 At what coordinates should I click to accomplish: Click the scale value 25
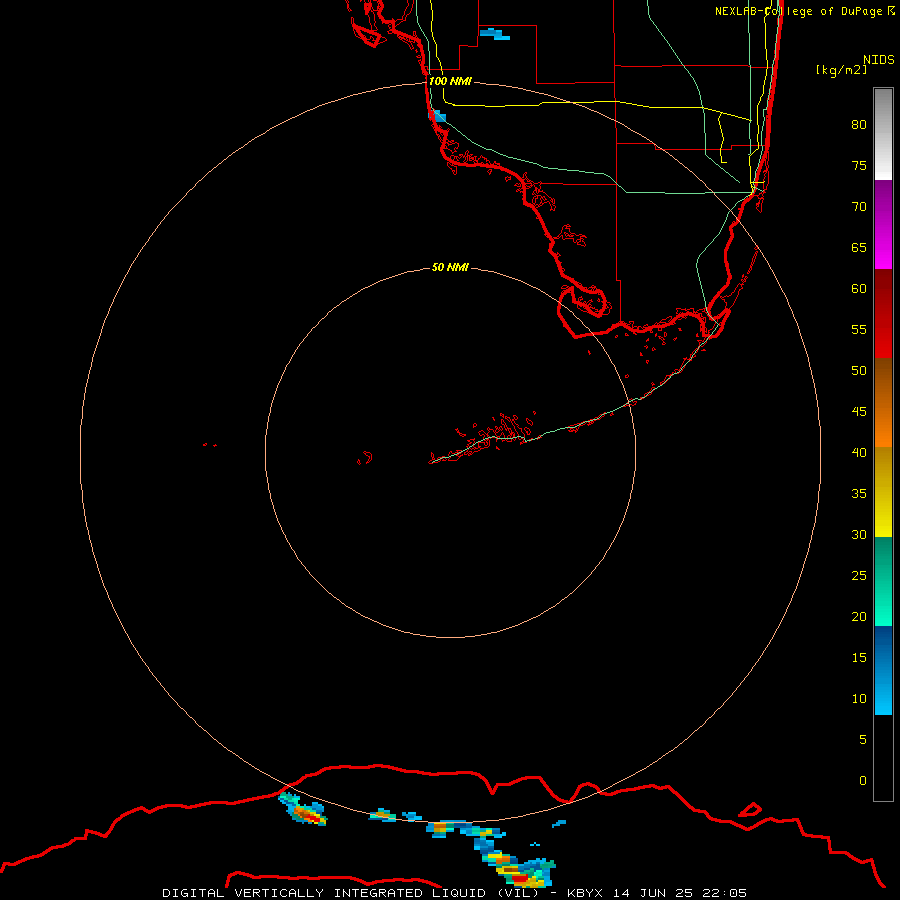tap(859, 576)
